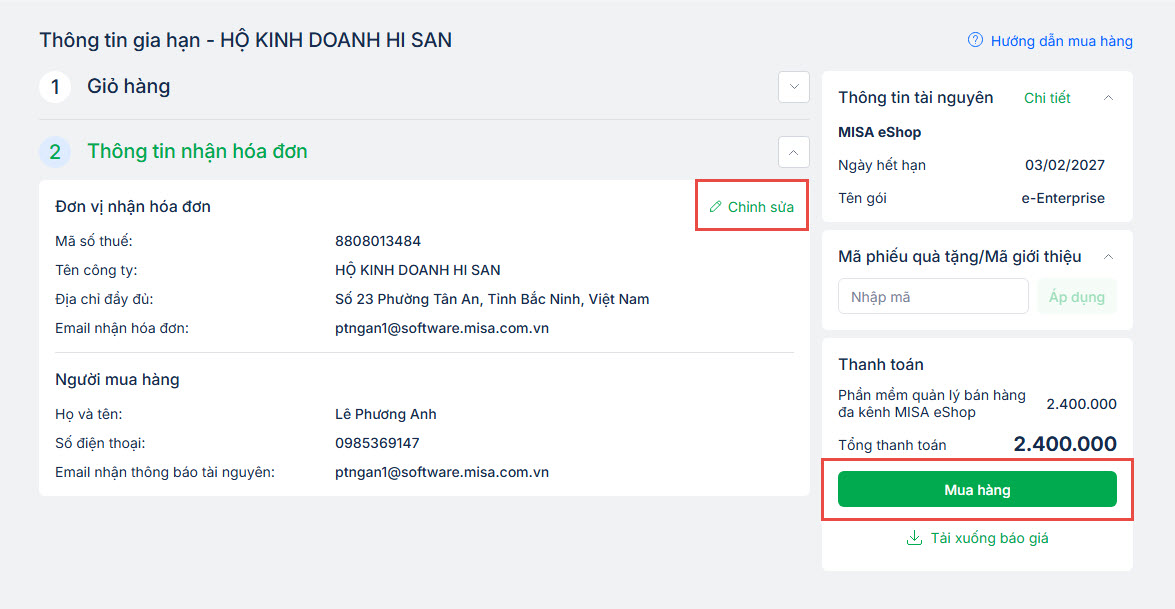Click the Áp dụng voucher button

click(1076, 297)
